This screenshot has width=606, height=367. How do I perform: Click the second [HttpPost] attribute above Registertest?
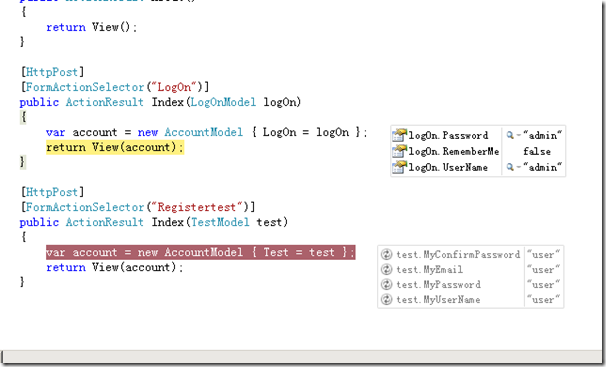pos(52,192)
